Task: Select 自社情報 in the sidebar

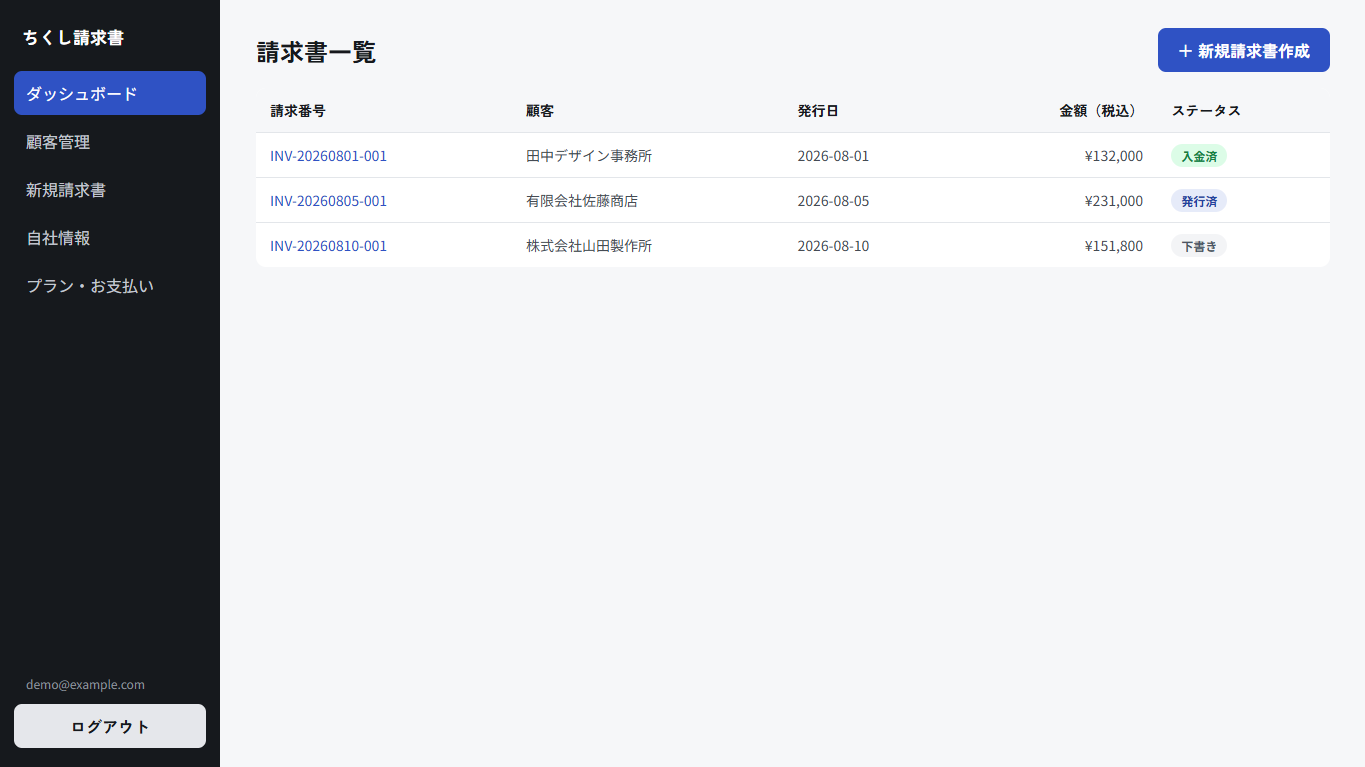Action: coord(110,238)
